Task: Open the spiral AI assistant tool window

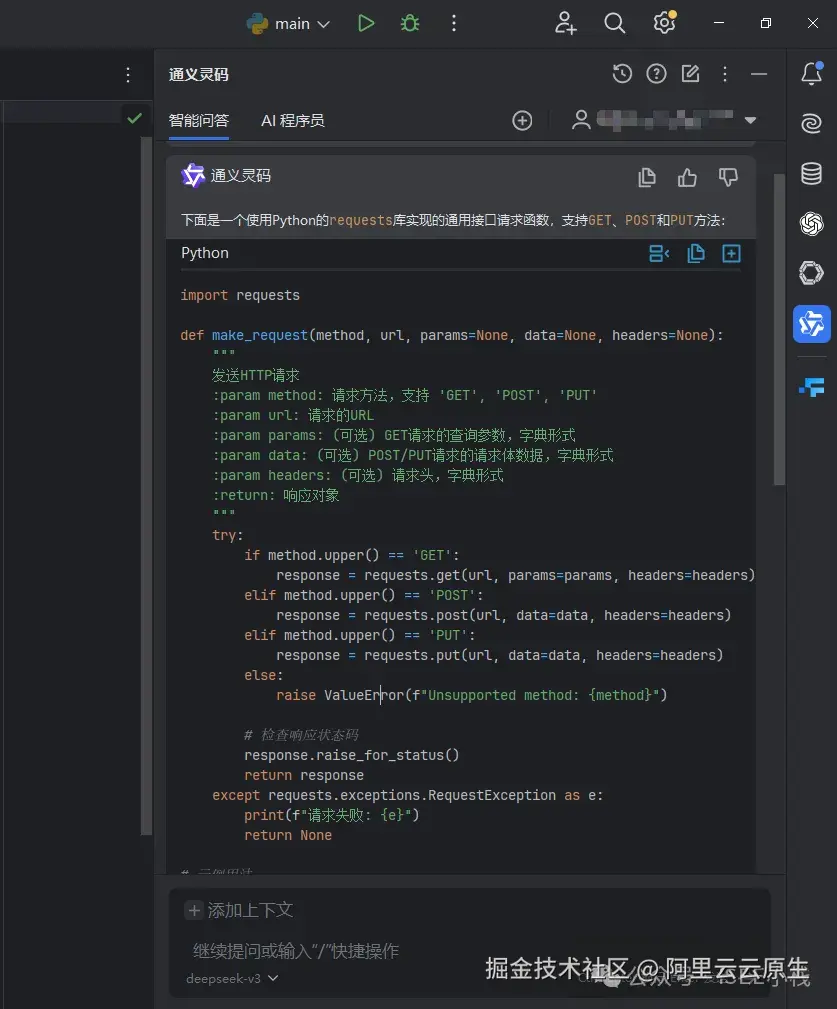Action: 812,123
